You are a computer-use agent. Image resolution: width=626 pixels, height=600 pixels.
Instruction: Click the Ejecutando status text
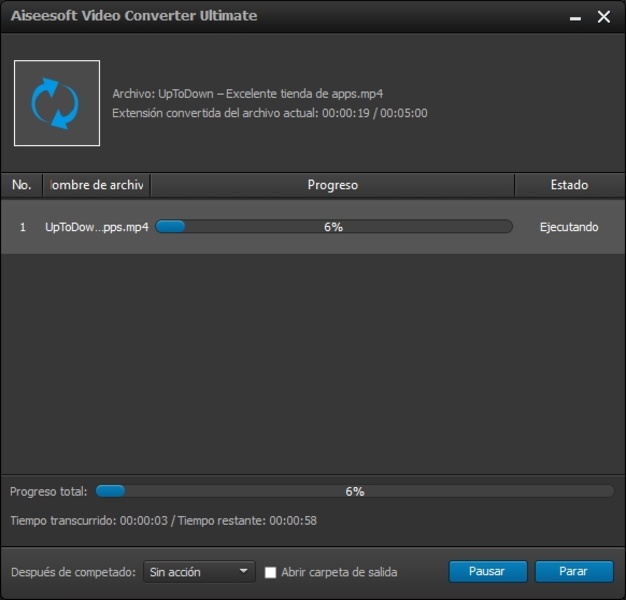tap(569, 227)
